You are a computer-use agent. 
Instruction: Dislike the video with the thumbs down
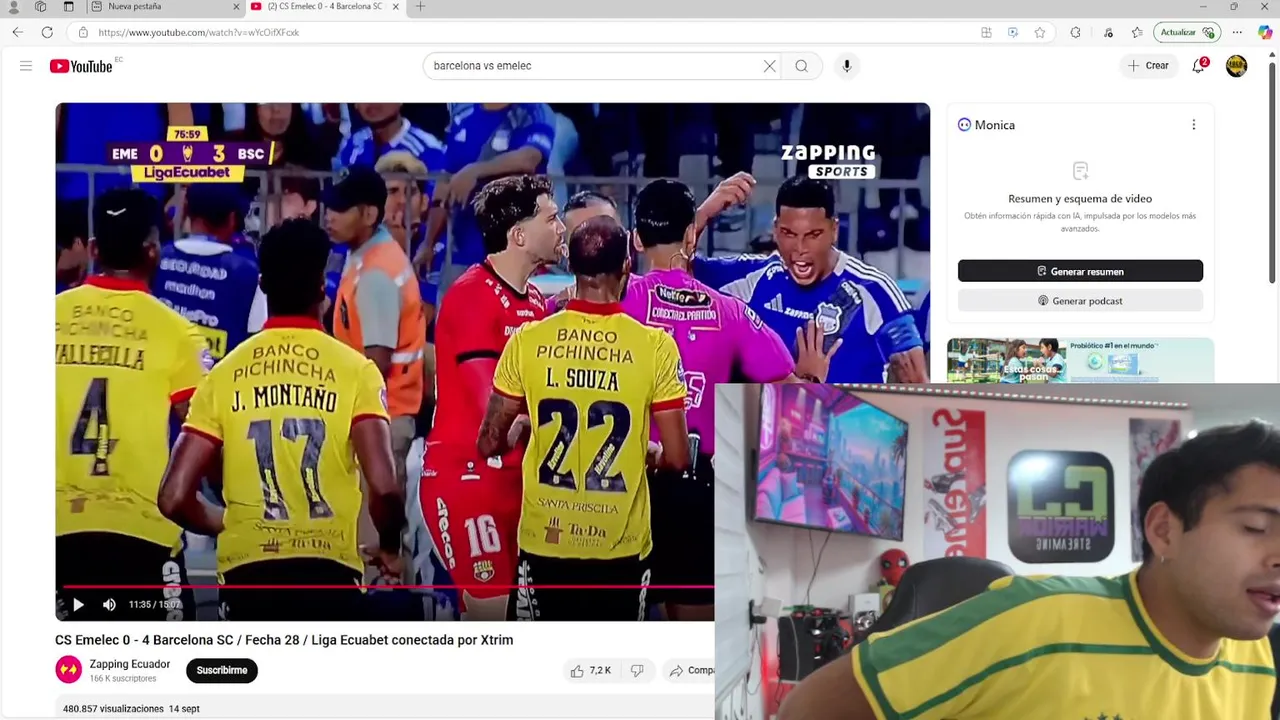tap(637, 671)
